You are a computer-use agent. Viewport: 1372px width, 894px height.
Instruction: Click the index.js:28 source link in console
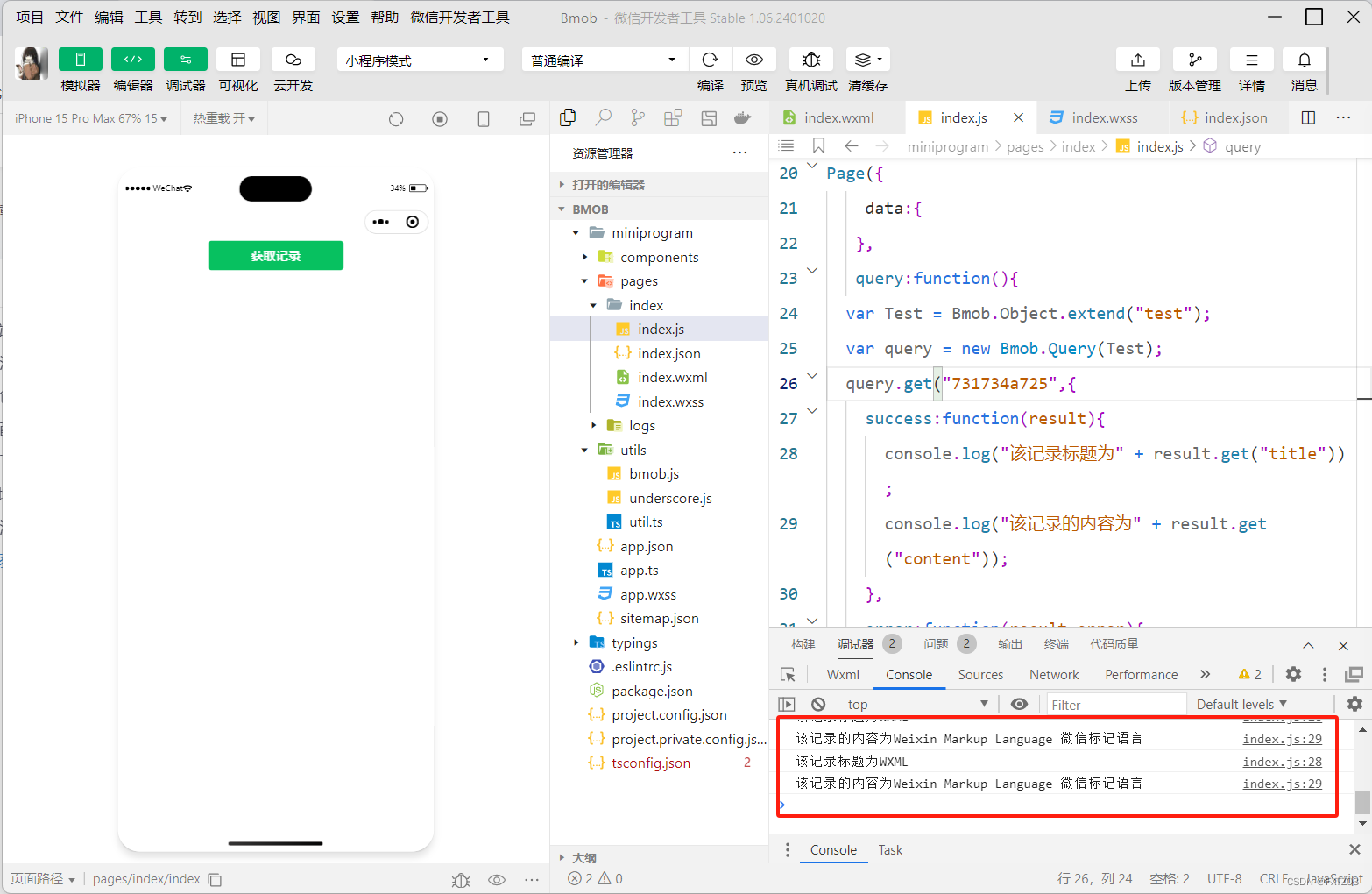pyautogui.click(x=1282, y=762)
